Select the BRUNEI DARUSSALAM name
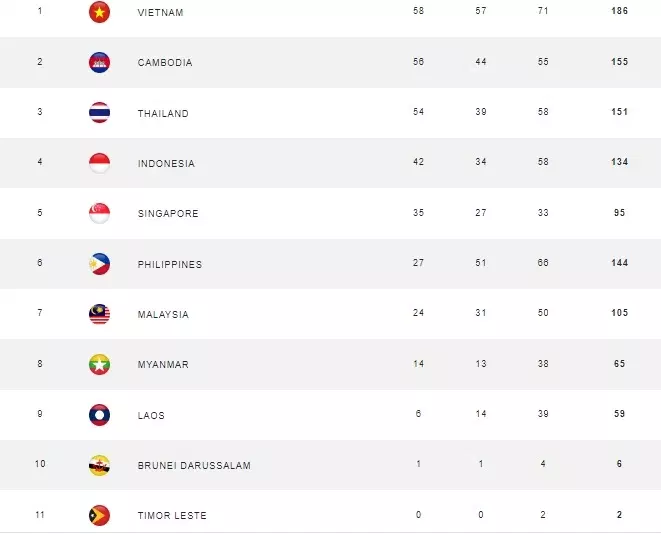661x534 pixels. coord(194,466)
